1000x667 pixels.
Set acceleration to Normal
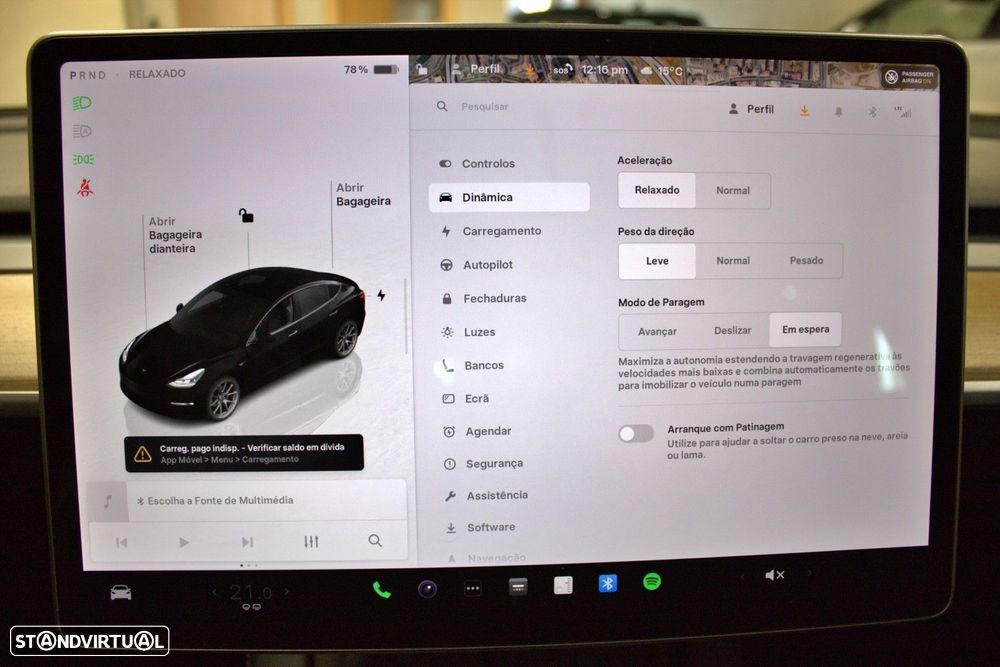pos(733,190)
